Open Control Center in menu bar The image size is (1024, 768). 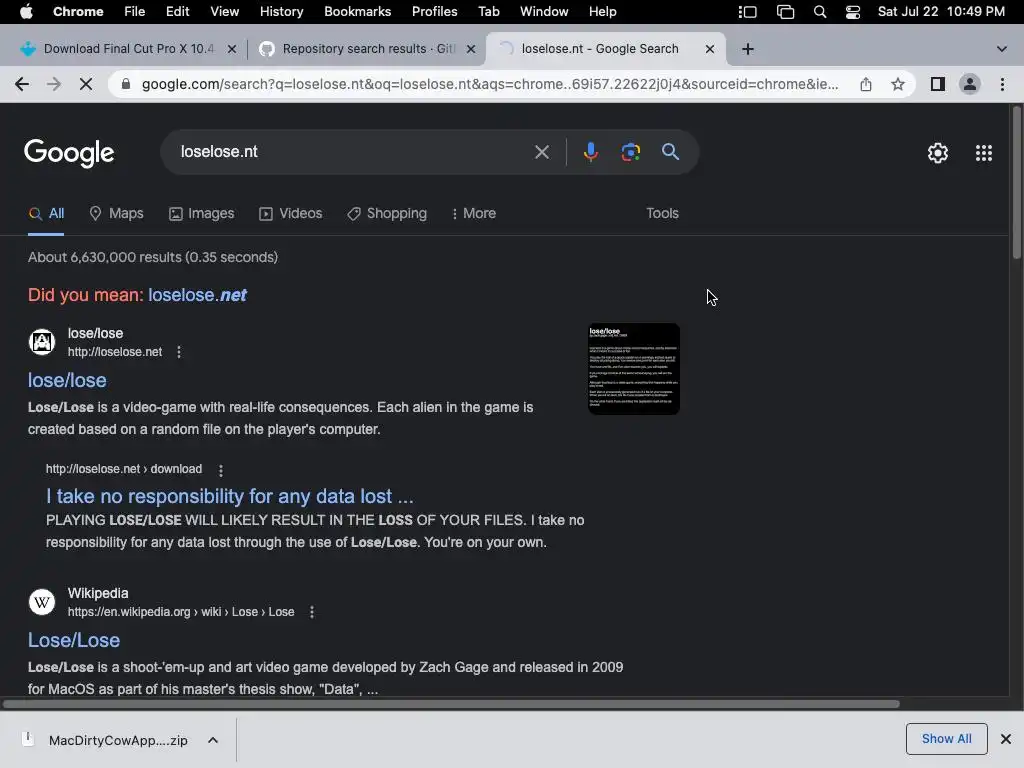tap(853, 12)
